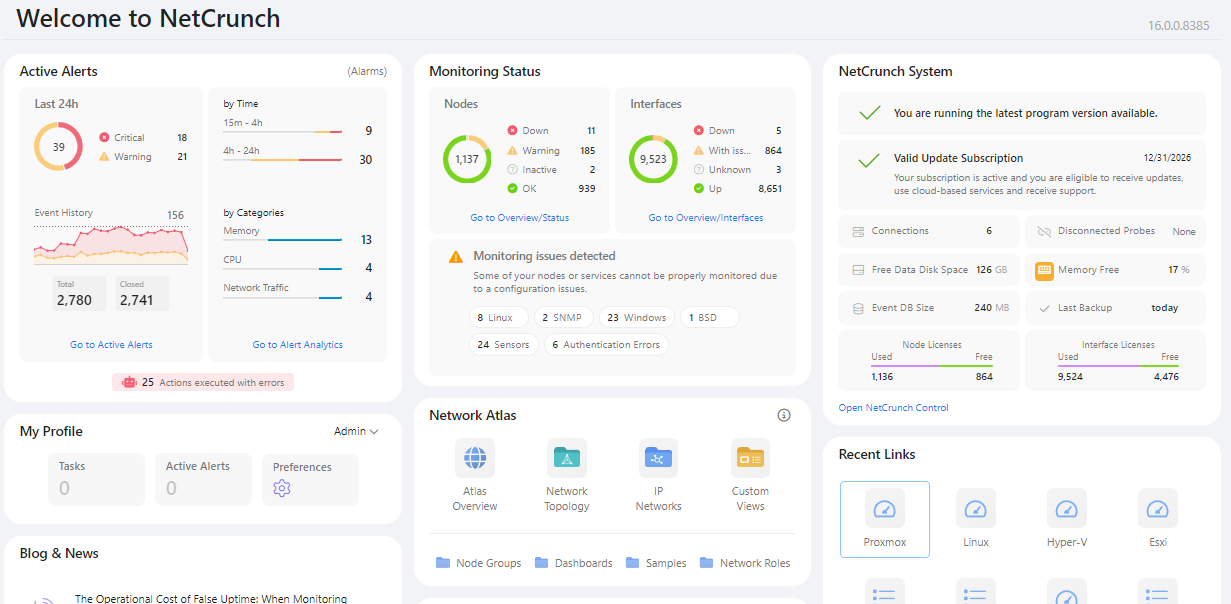Click the Nodes Inactive status icon
The image size is (1231, 604).
[x=513, y=169]
